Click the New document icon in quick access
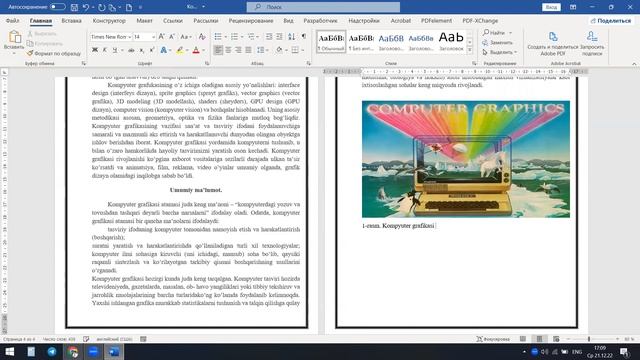This screenshot has height=360, width=640. (x=129, y=7)
